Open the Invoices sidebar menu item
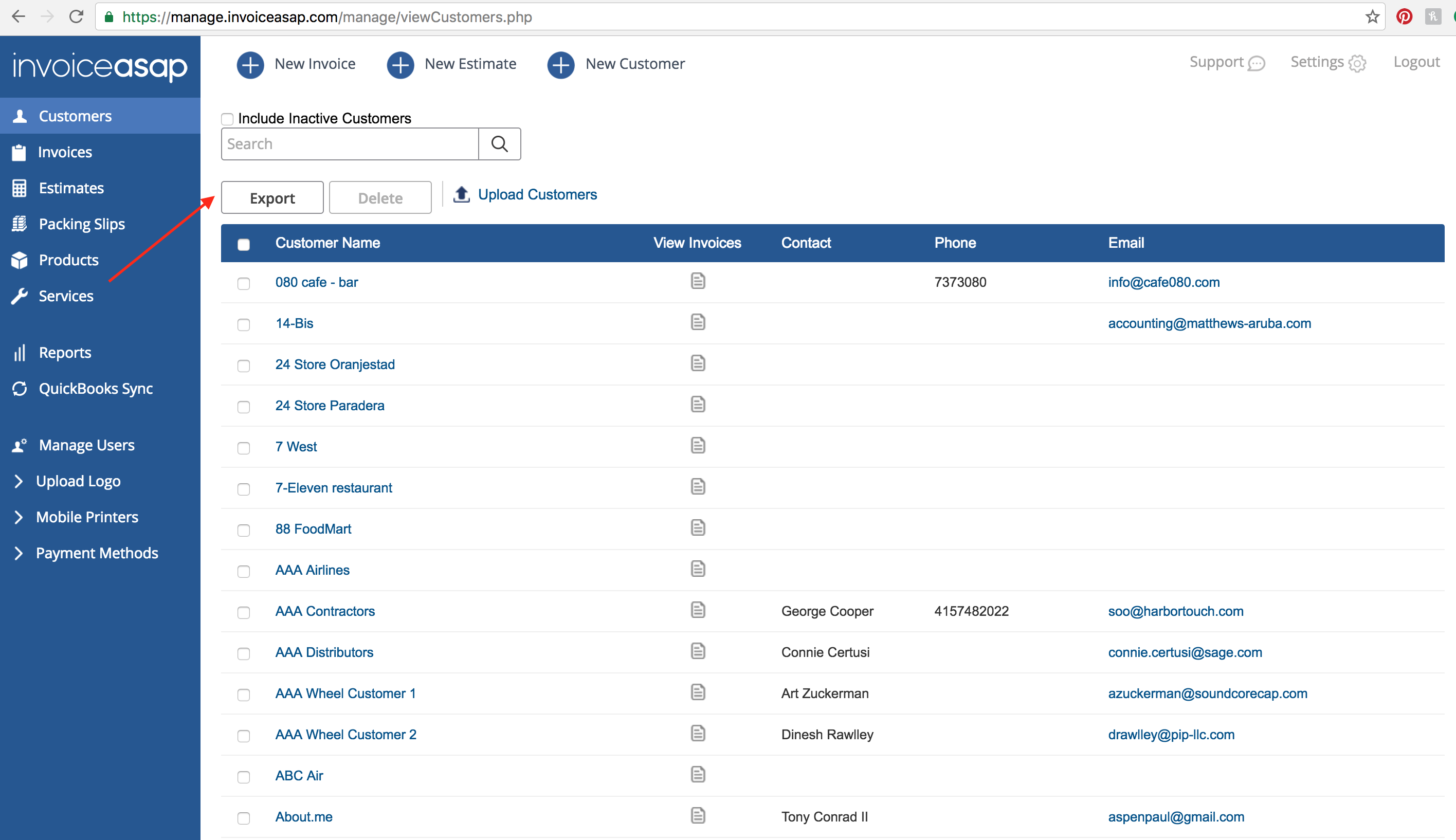 click(65, 152)
